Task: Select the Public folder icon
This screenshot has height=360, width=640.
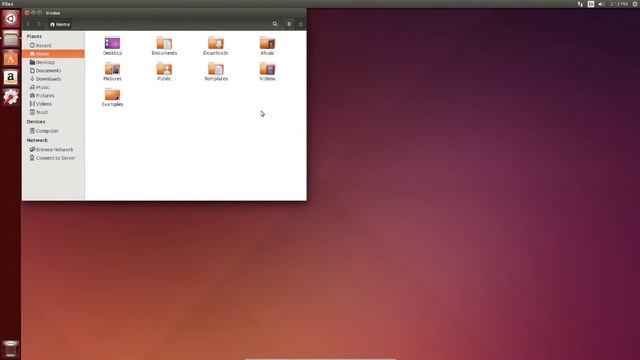Action: [x=164, y=69]
